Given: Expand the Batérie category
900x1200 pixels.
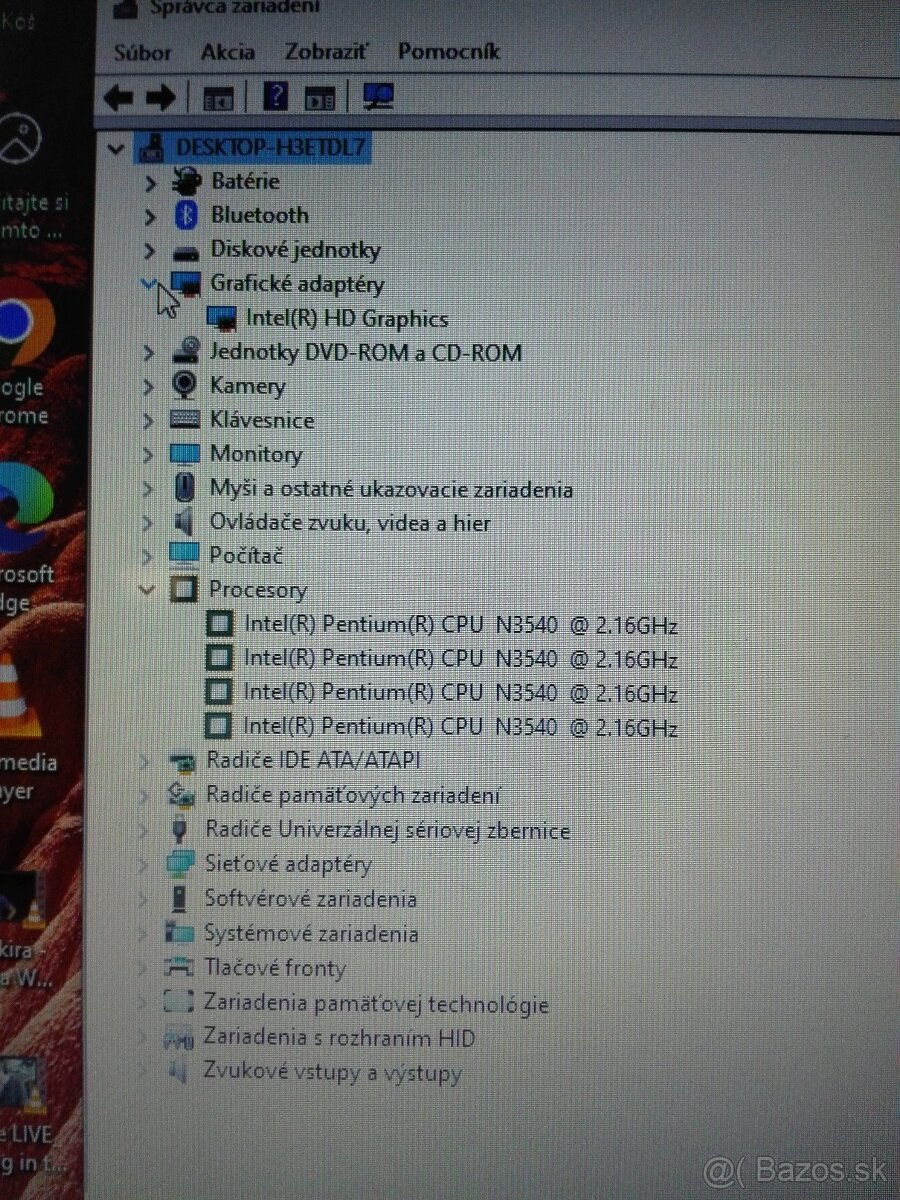Looking at the screenshot, I should point(150,183).
